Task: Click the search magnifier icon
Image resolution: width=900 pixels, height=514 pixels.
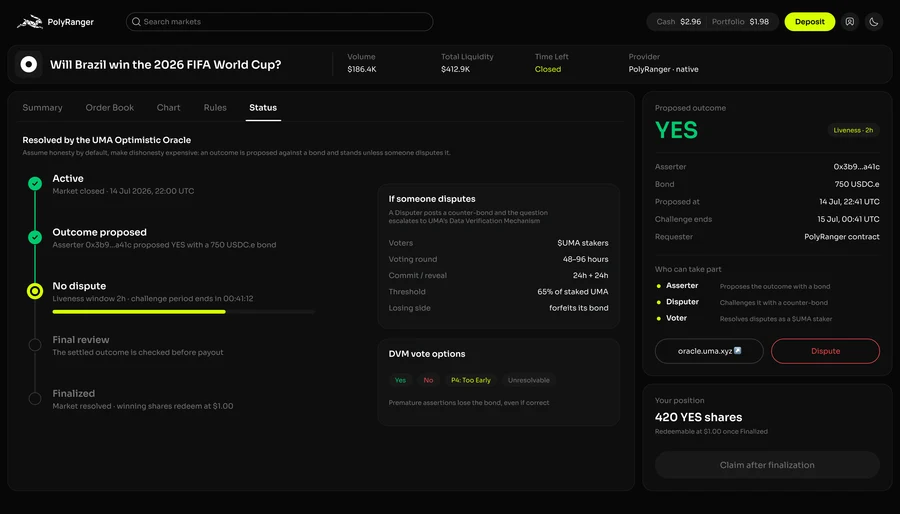Action: 136,22
